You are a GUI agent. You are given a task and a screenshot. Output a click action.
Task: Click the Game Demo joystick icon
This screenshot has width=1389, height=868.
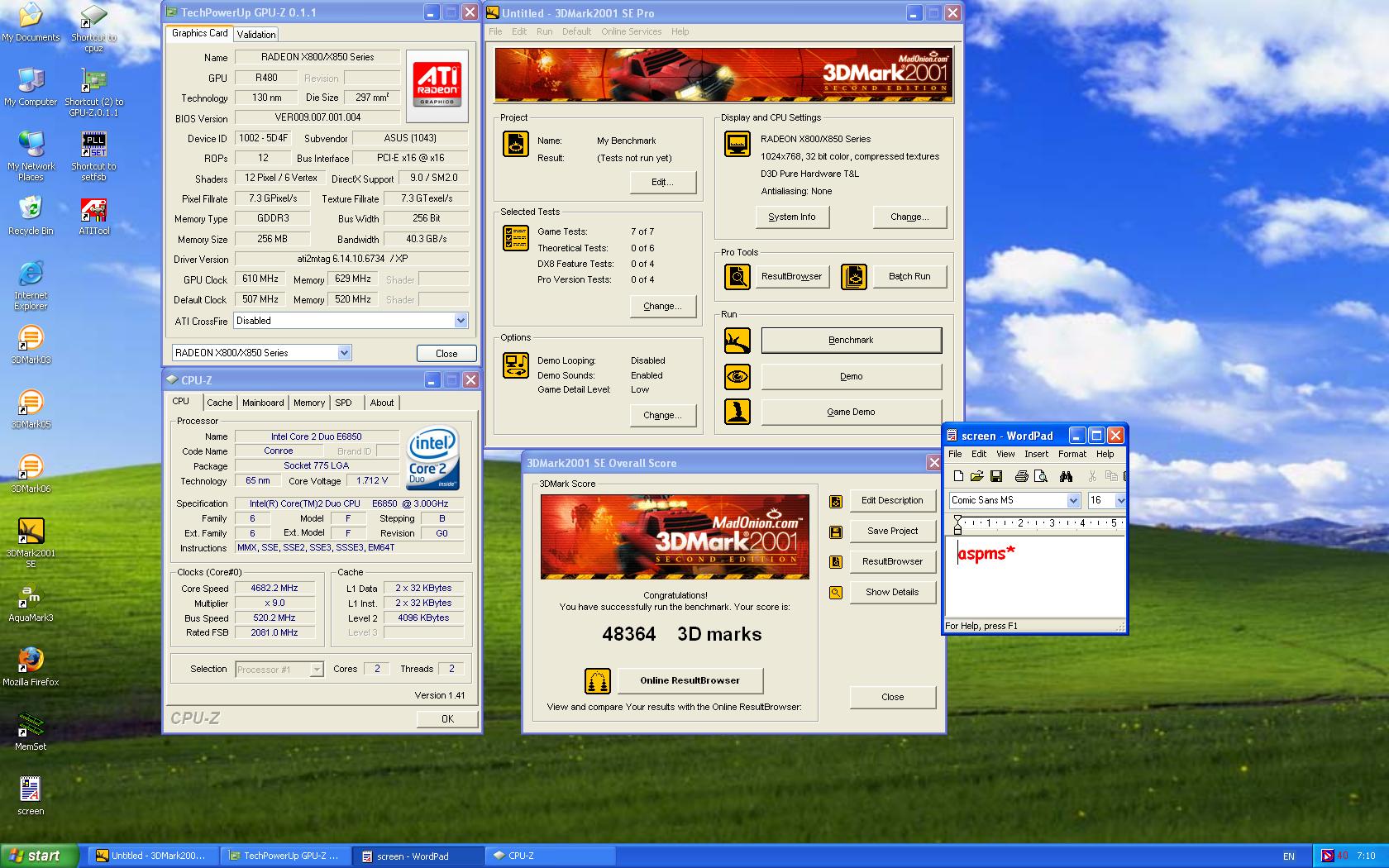coord(737,411)
